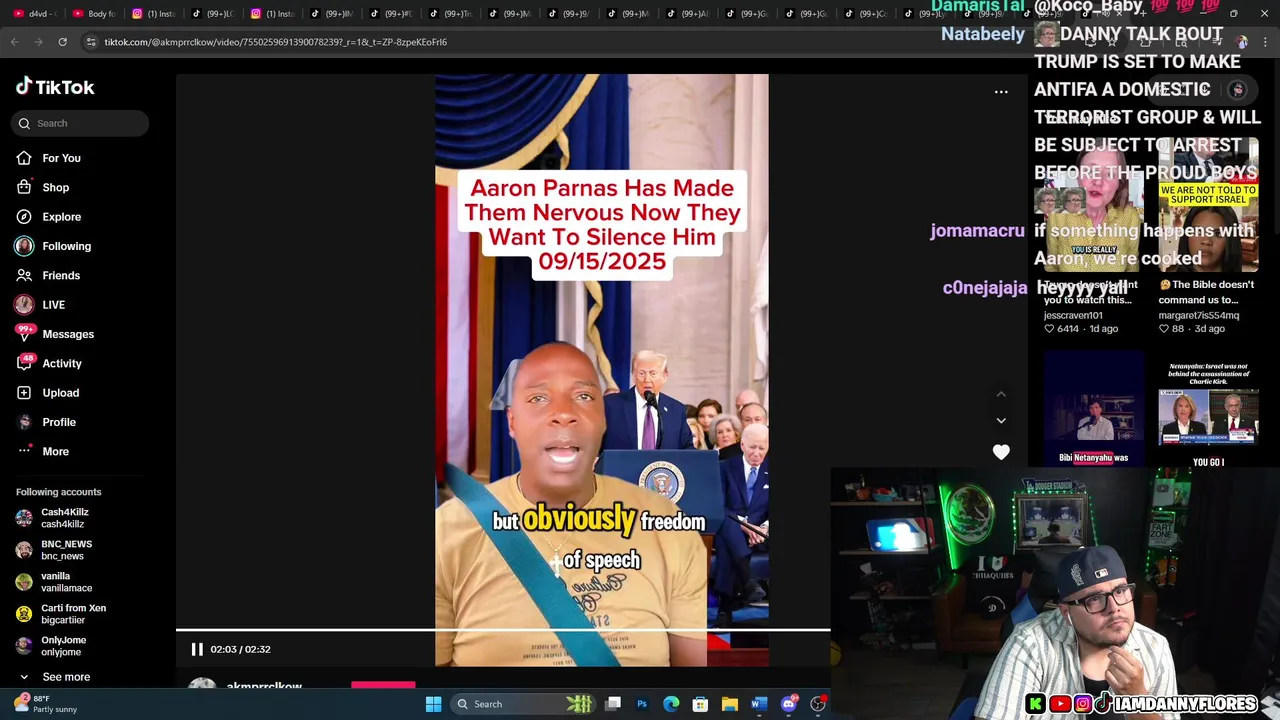Open OnlyJome following account
Image resolution: width=1280 pixels, height=720 pixels.
pyautogui.click(x=63, y=646)
